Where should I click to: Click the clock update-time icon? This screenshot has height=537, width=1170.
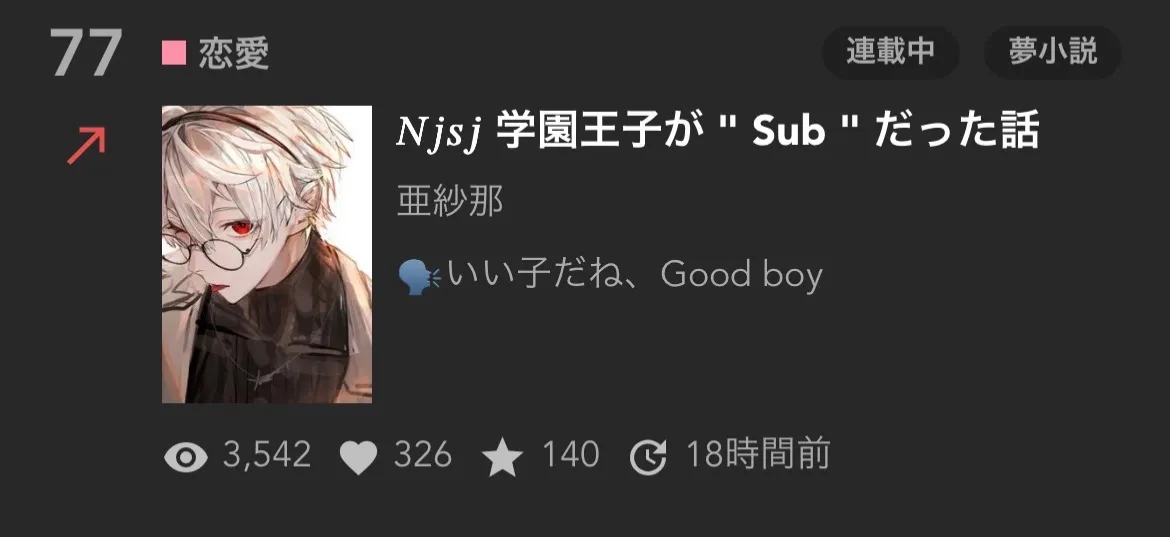pyautogui.click(x=648, y=457)
